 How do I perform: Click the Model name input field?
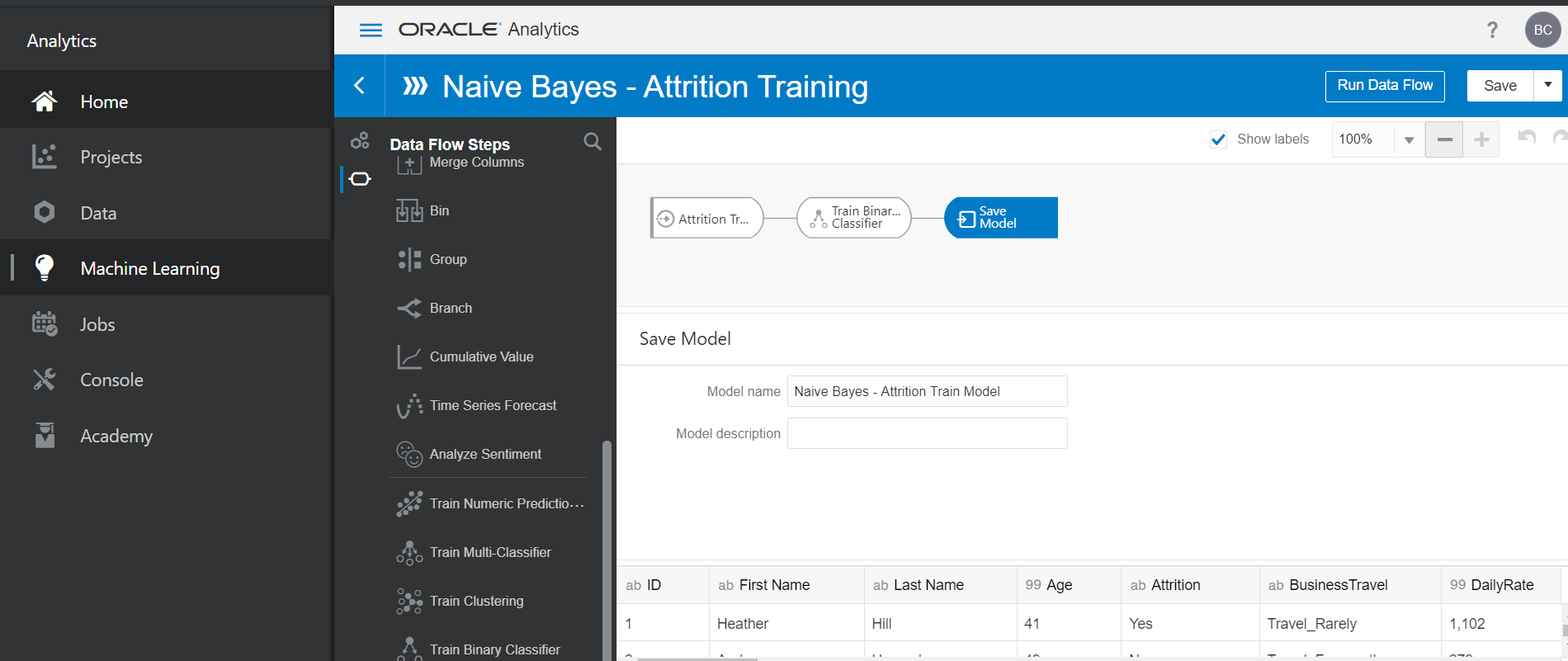tap(927, 391)
